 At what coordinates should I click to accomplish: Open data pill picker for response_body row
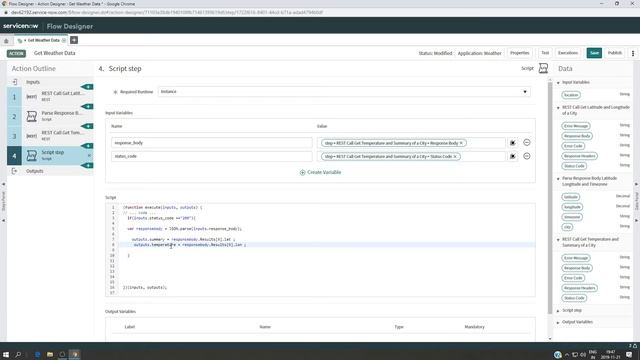[513, 143]
